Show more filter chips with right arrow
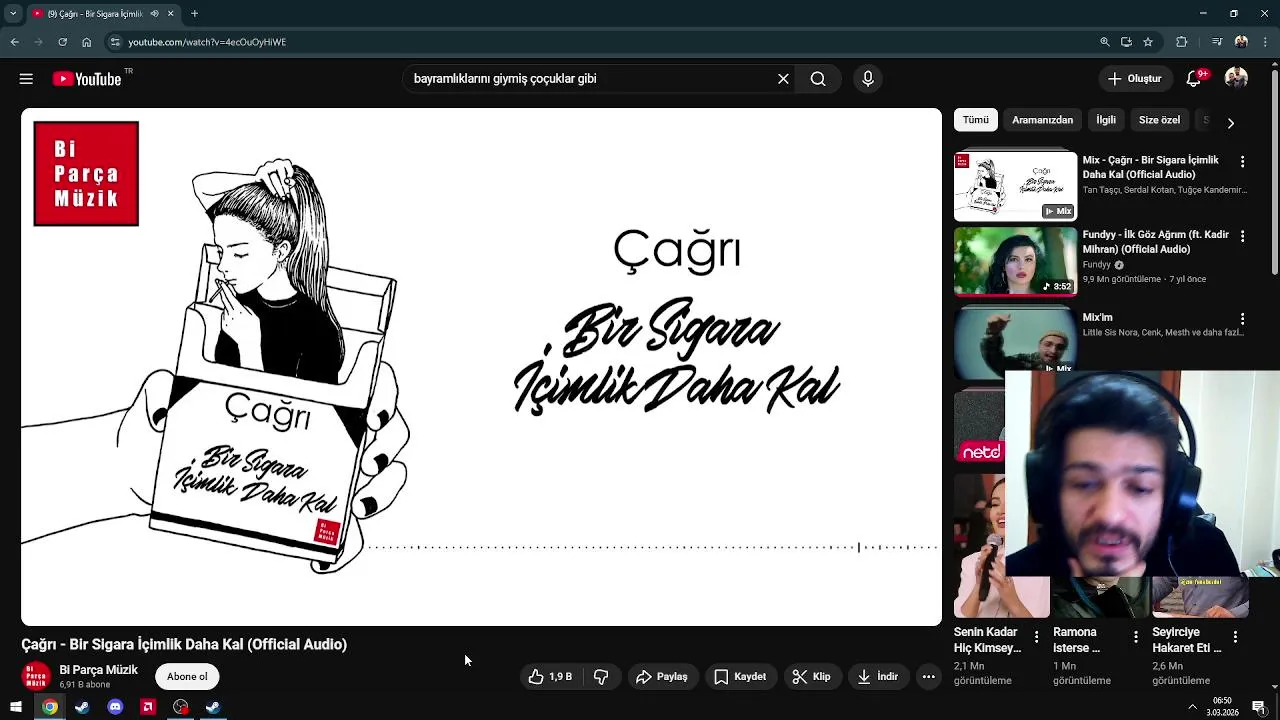Image resolution: width=1280 pixels, height=720 pixels. pos(1230,123)
